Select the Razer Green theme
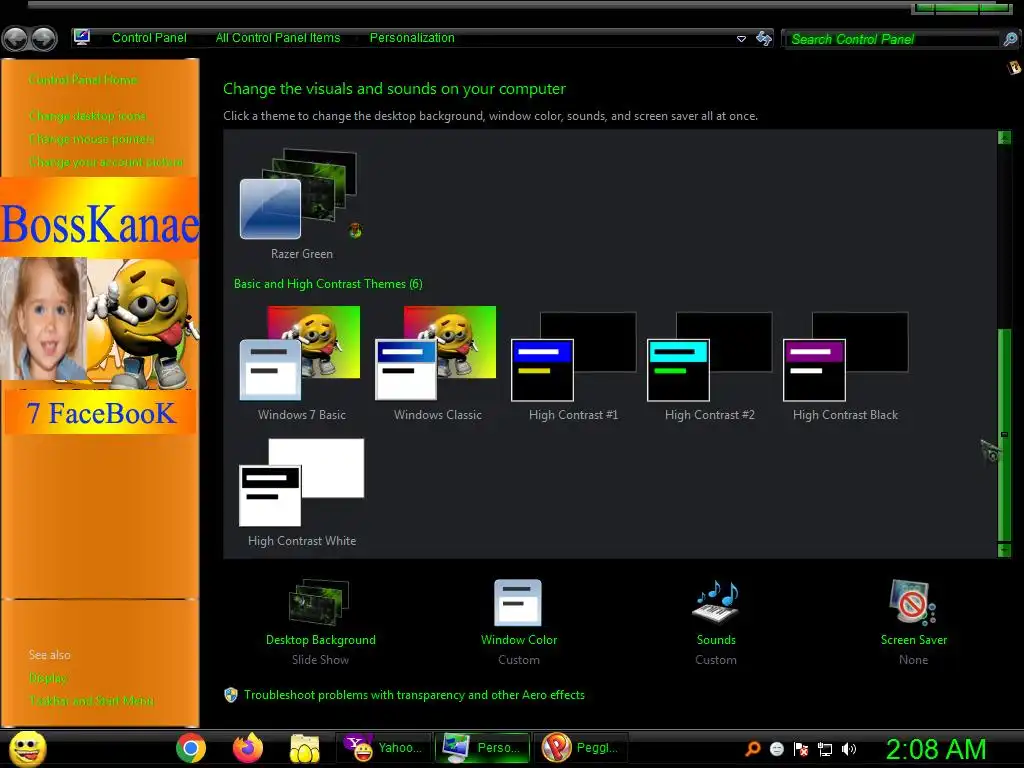Screen dimensions: 1024x768 pos(301,204)
